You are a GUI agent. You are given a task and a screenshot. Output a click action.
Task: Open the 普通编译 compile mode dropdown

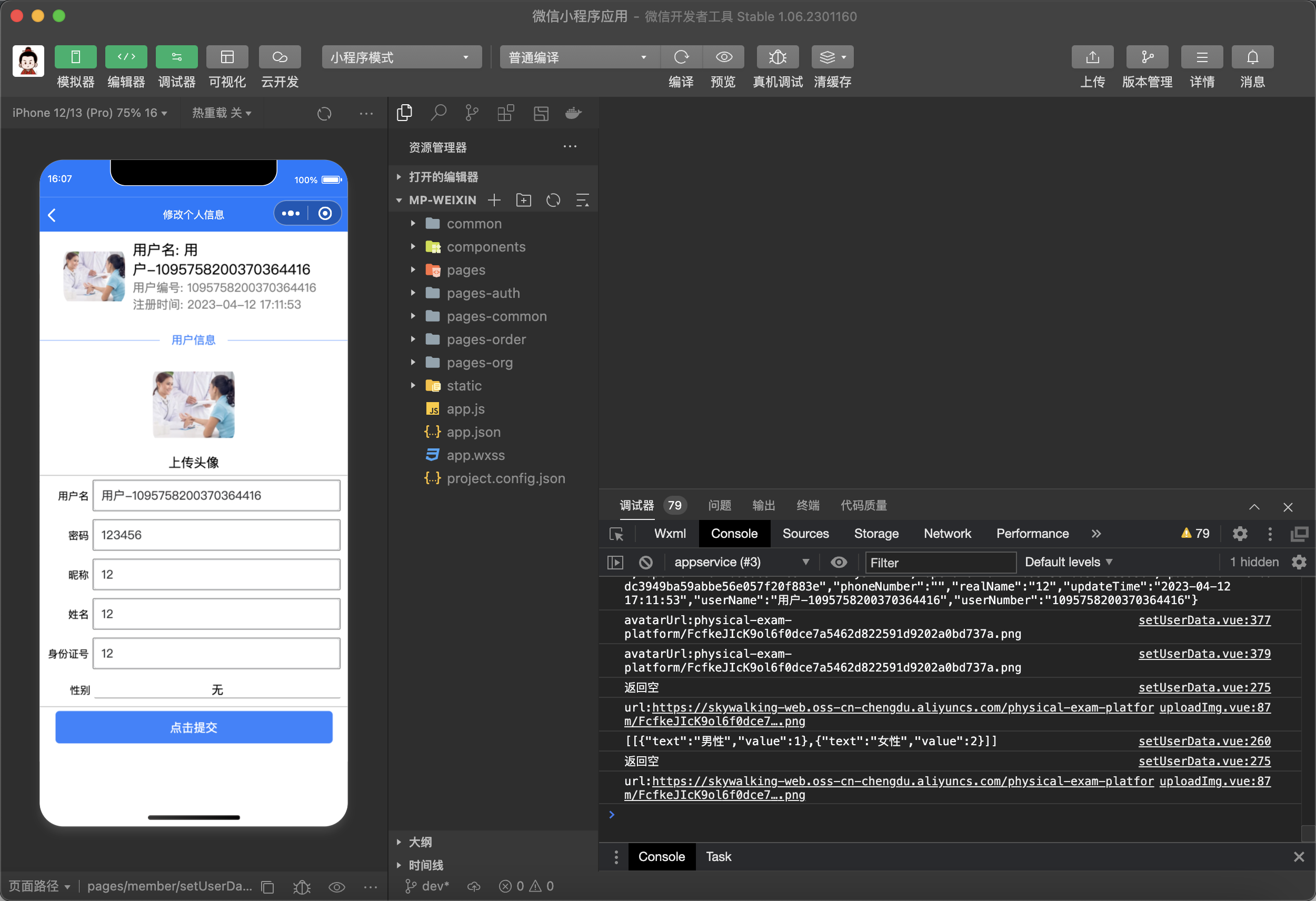[x=578, y=57]
